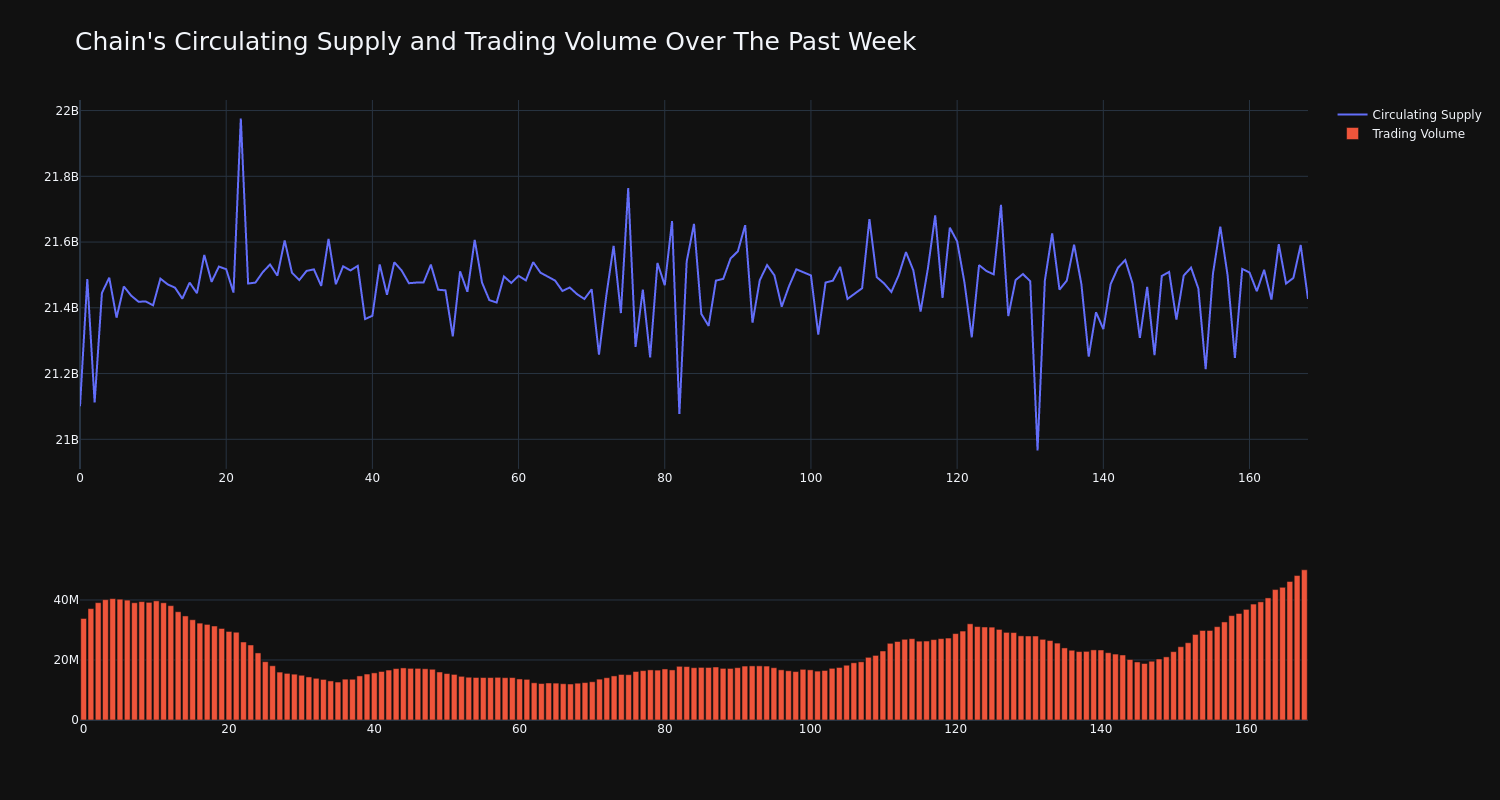The image size is (1500, 800).
Task: Click the 140 x-axis tick on supply chart
Action: pyautogui.click(x=1103, y=478)
